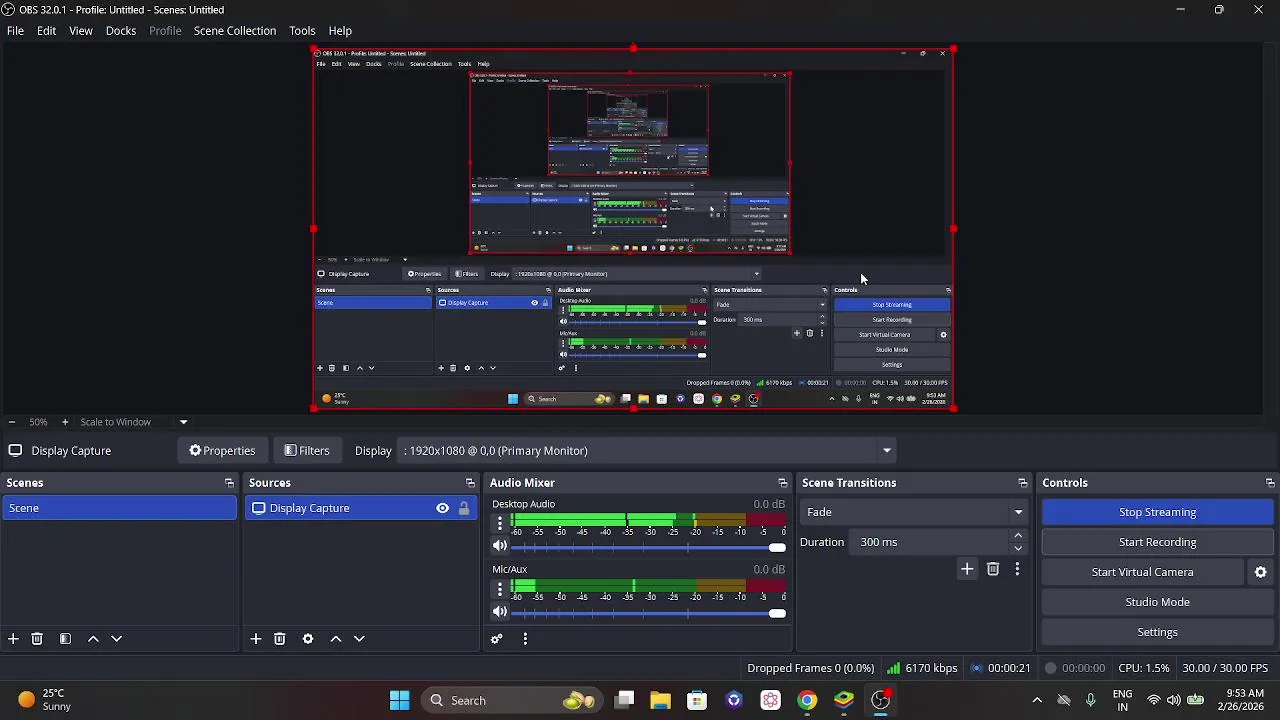Open transition properties three-dot menu
Image resolution: width=1280 pixels, height=720 pixels.
(1017, 569)
